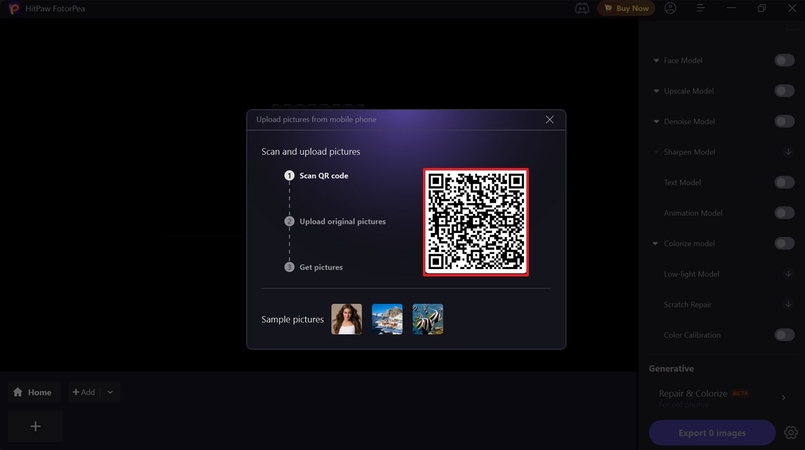The image size is (805, 450).
Task: Choose the woman portrait sample picture
Action: tap(347, 319)
